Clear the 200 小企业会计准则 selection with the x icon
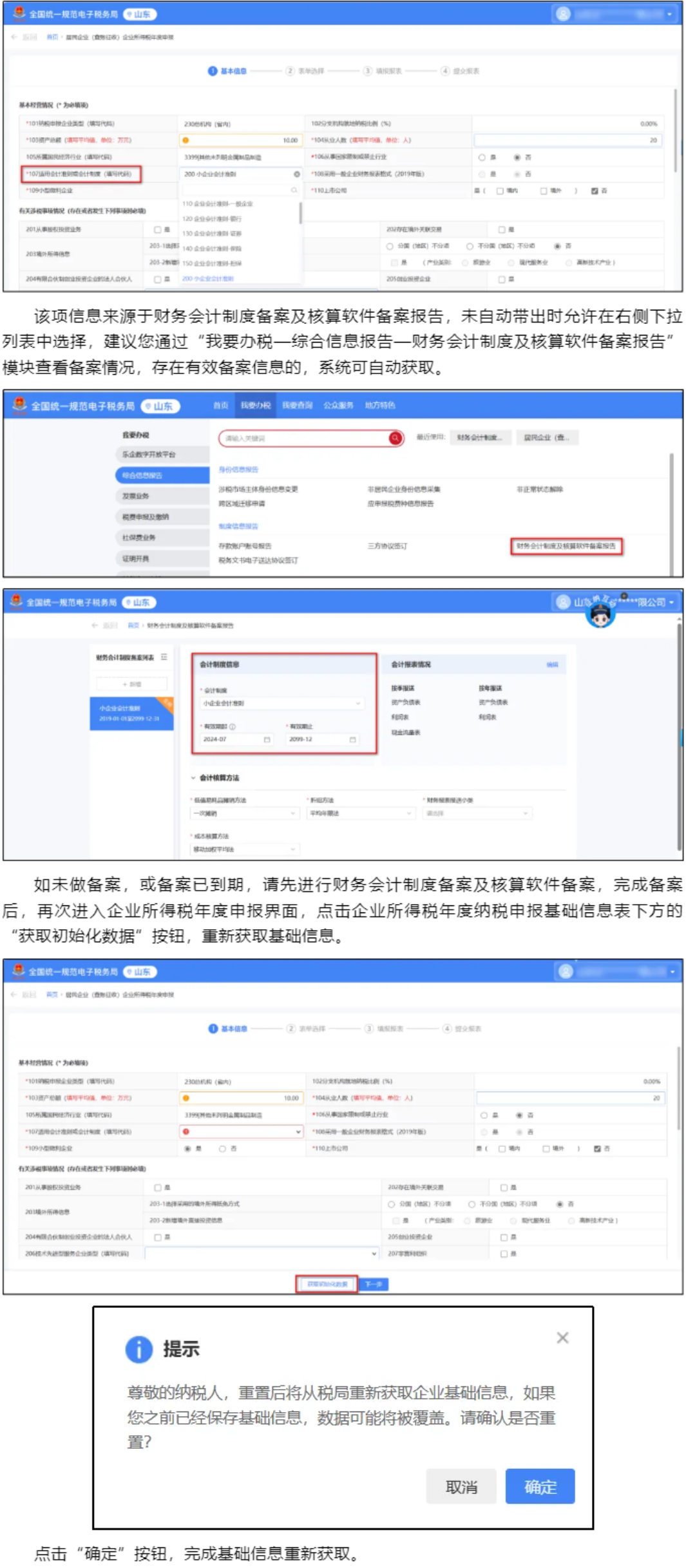This screenshot has width=686, height=1568. (296, 174)
